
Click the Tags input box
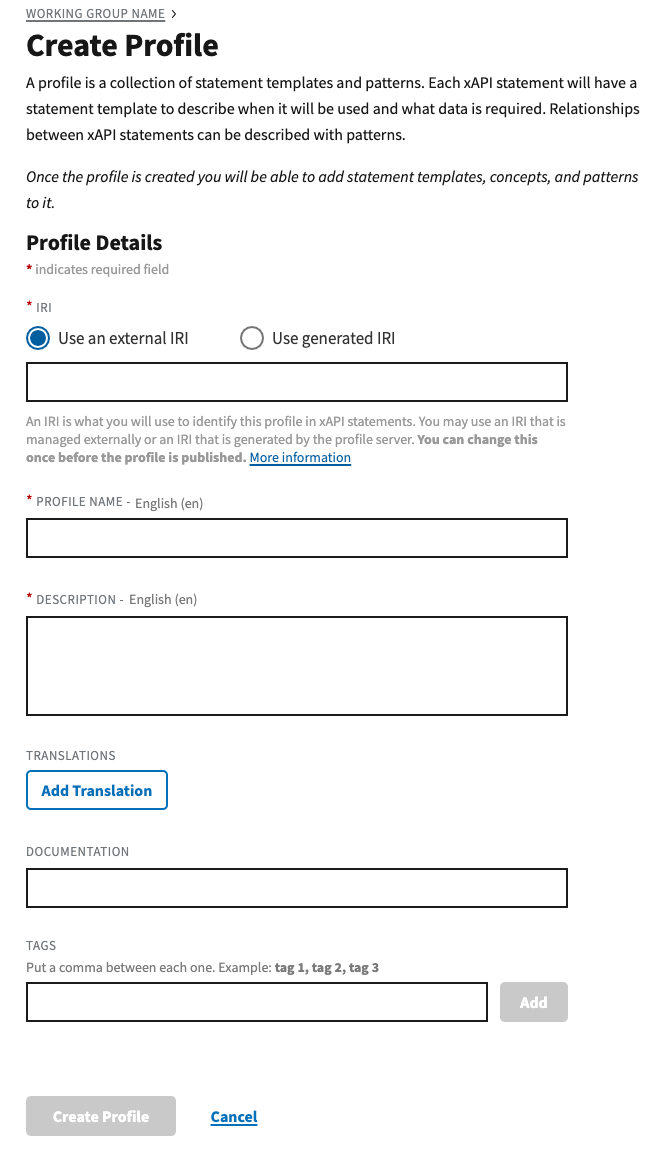tap(256, 1002)
